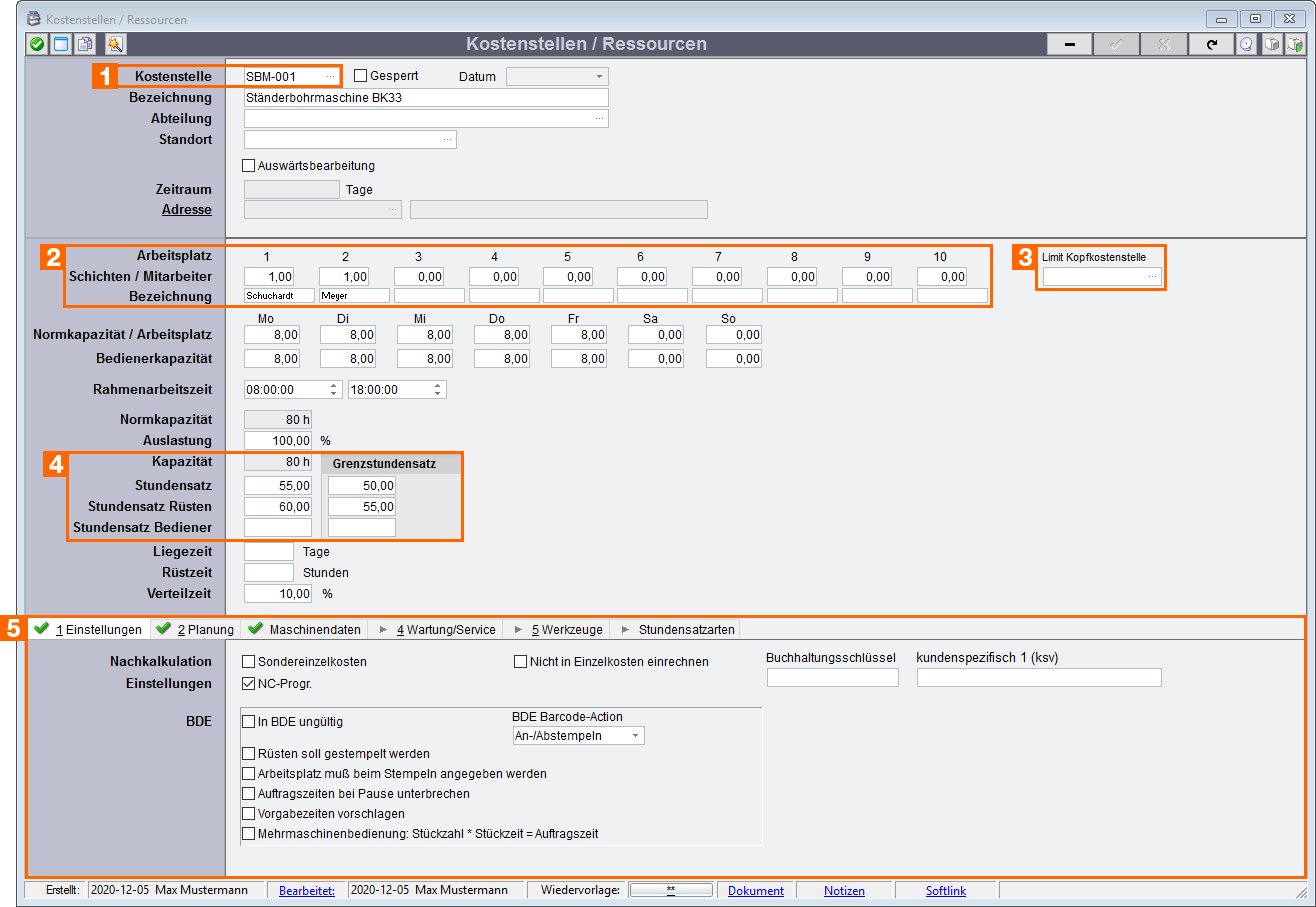Click the Meyer workplace name field

coord(354,296)
